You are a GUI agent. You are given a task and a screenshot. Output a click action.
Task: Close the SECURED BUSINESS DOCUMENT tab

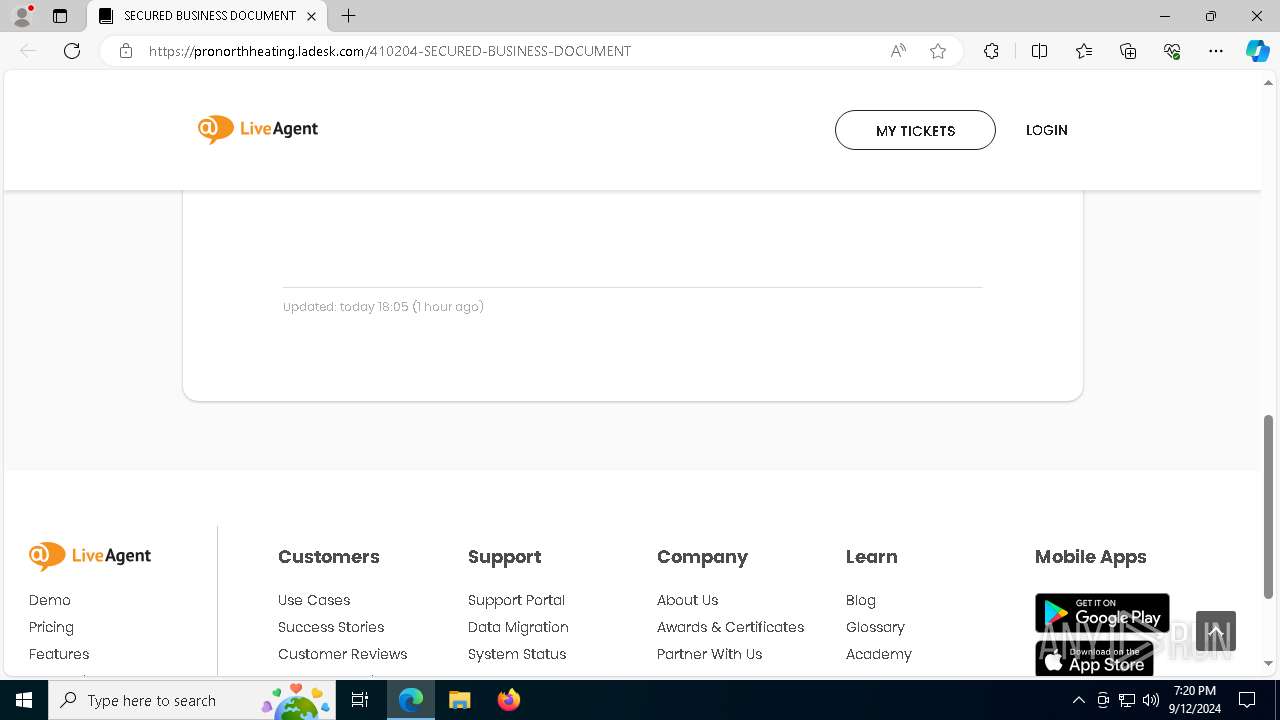311,16
